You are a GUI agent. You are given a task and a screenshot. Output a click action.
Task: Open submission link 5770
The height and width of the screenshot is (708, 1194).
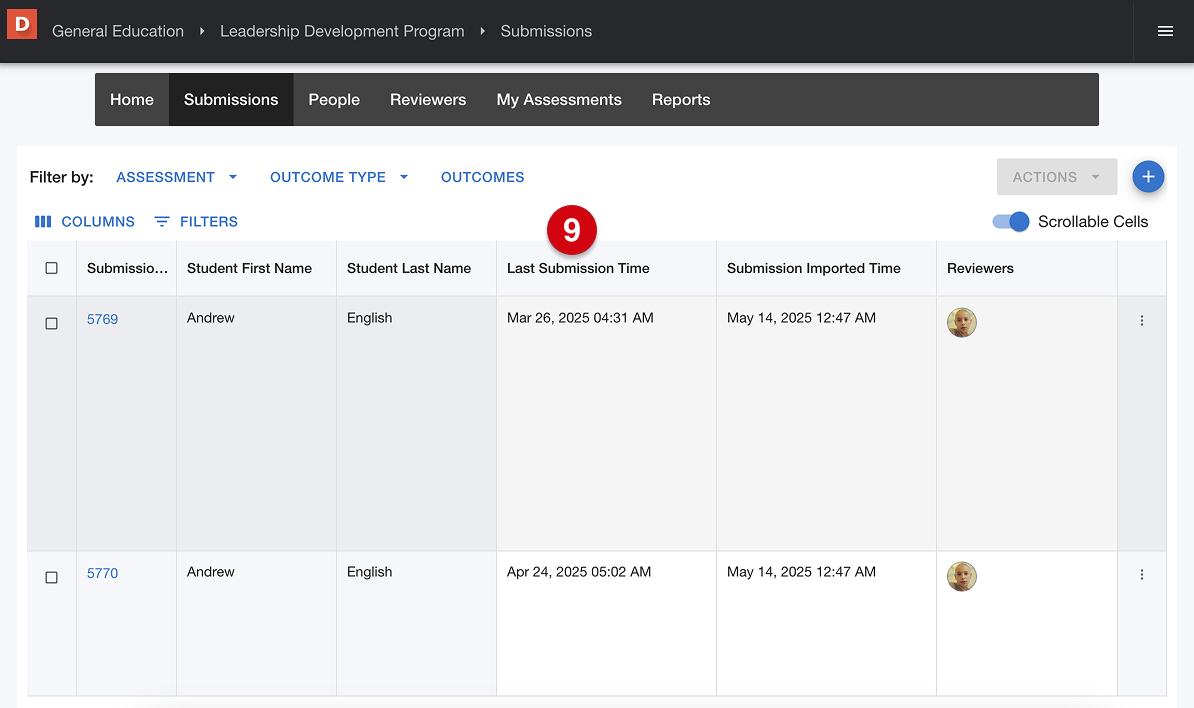[x=102, y=573]
